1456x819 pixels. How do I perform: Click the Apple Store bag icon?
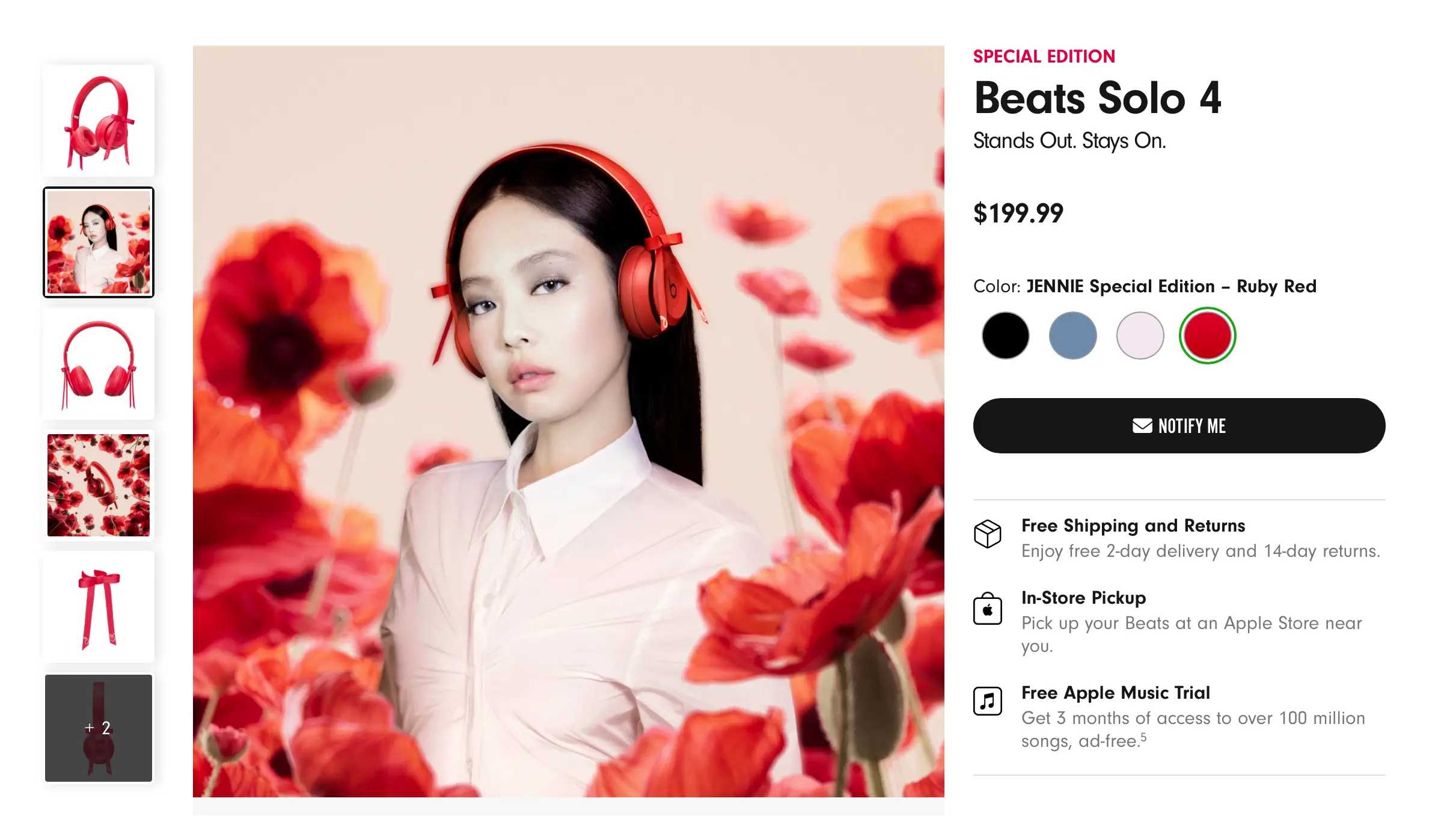click(987, 609)
